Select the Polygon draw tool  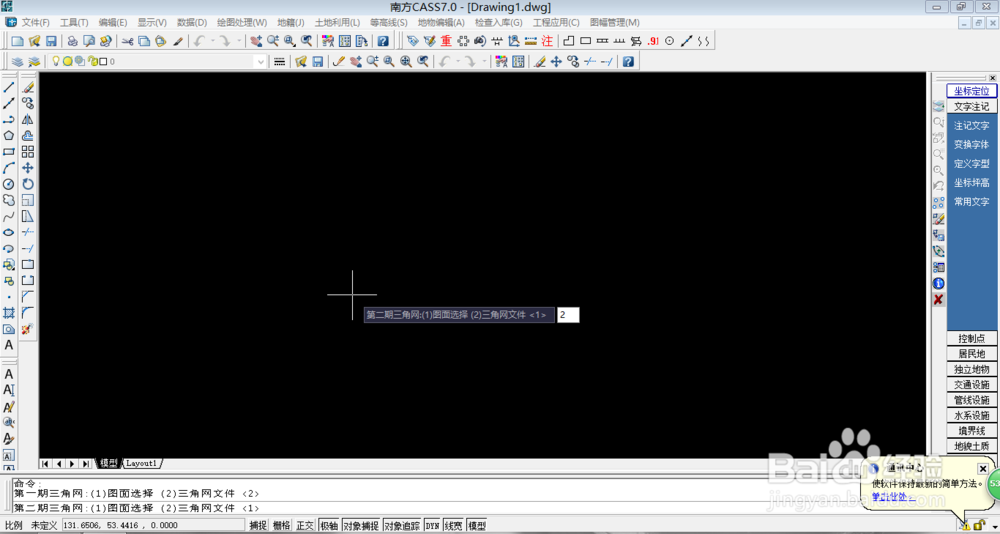pyautogui.click(x=9, y=135)
